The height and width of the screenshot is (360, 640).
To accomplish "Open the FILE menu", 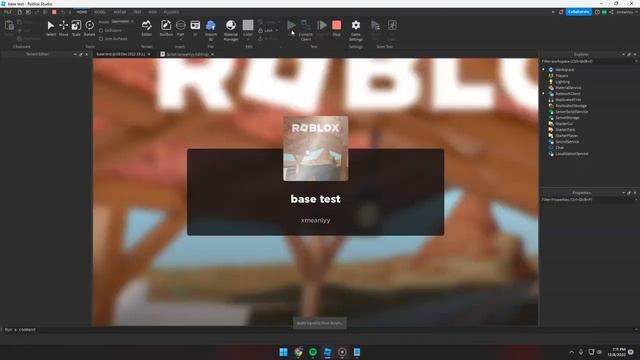I will [7, 12].
